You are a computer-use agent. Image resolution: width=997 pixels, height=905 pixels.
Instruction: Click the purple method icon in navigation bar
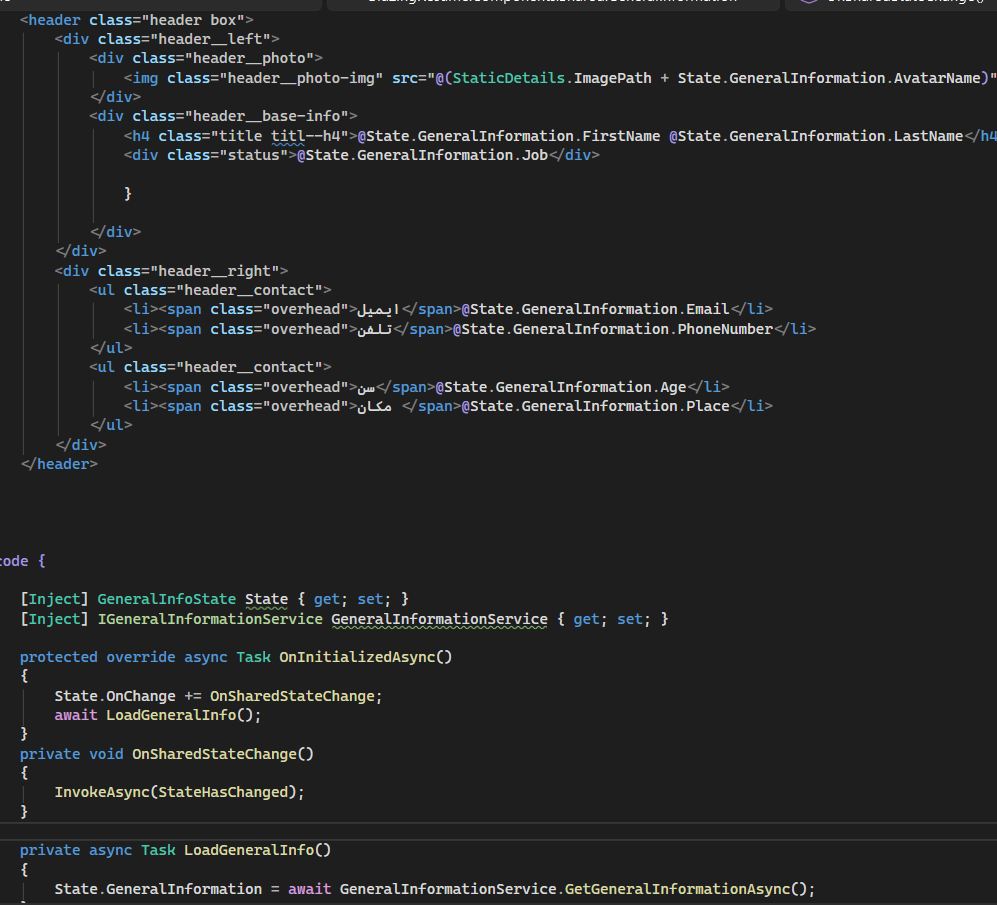[x=807, y=3]
